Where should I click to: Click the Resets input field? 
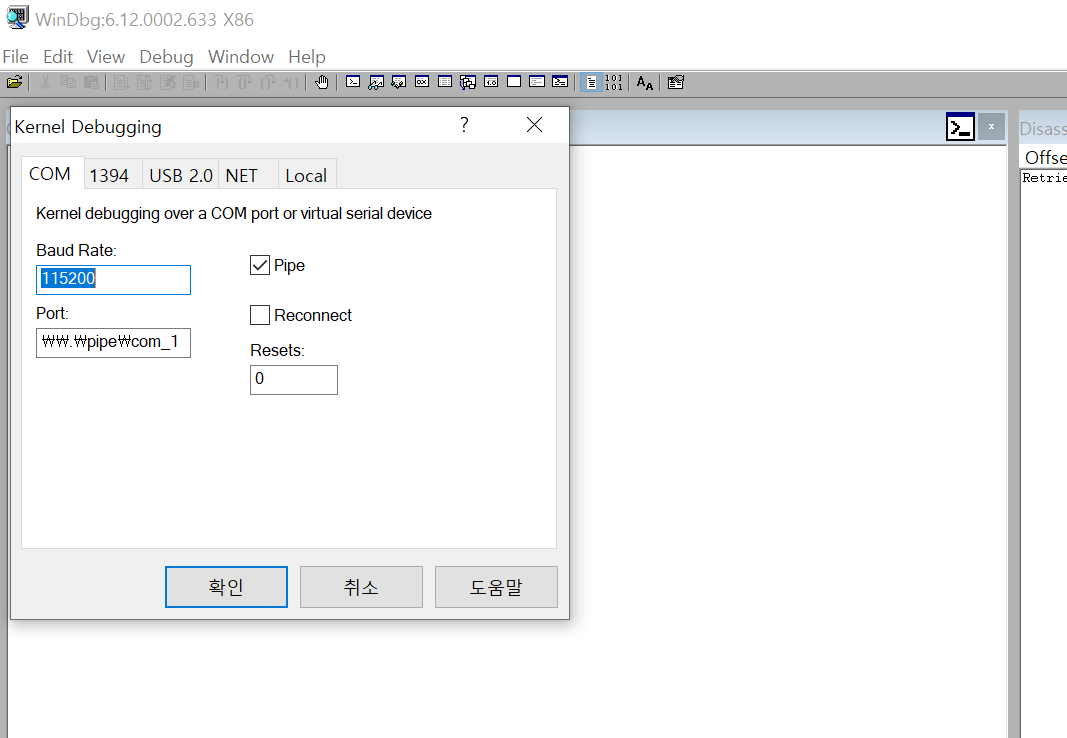[x=293, y=380]
